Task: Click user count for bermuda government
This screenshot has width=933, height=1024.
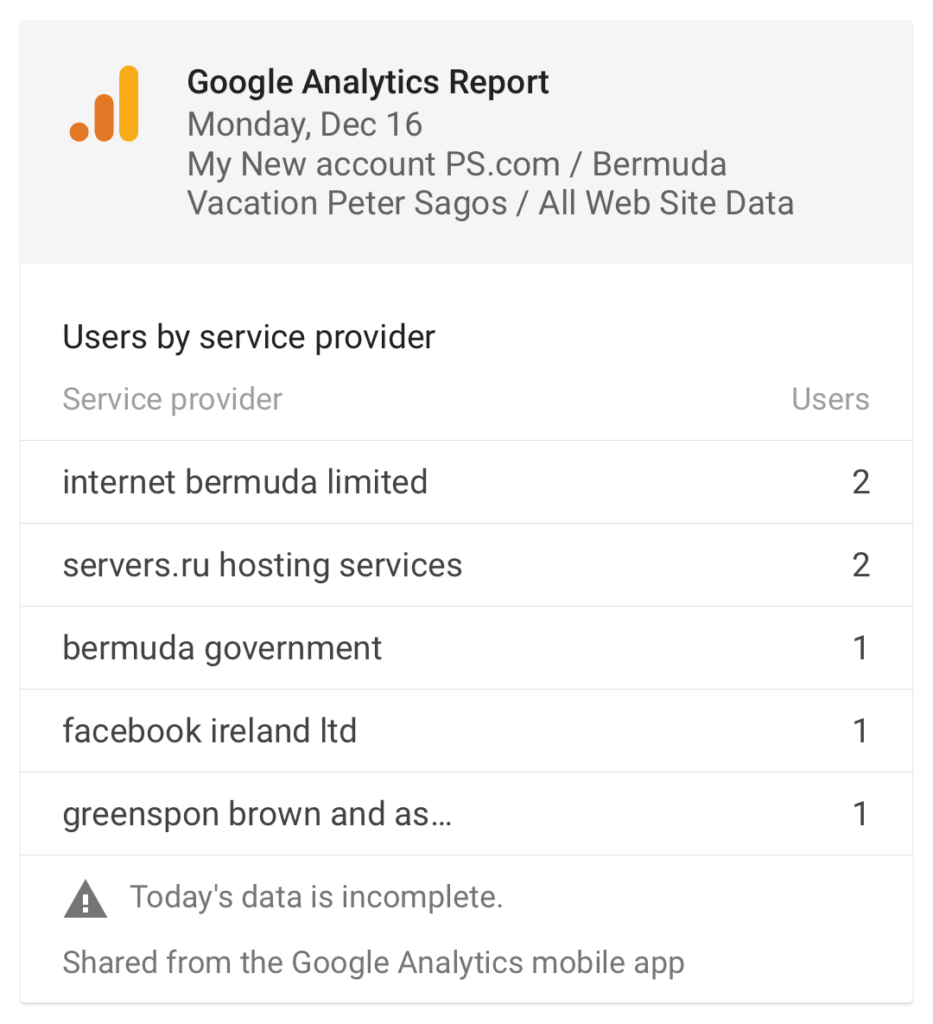Action: point(861,648)
